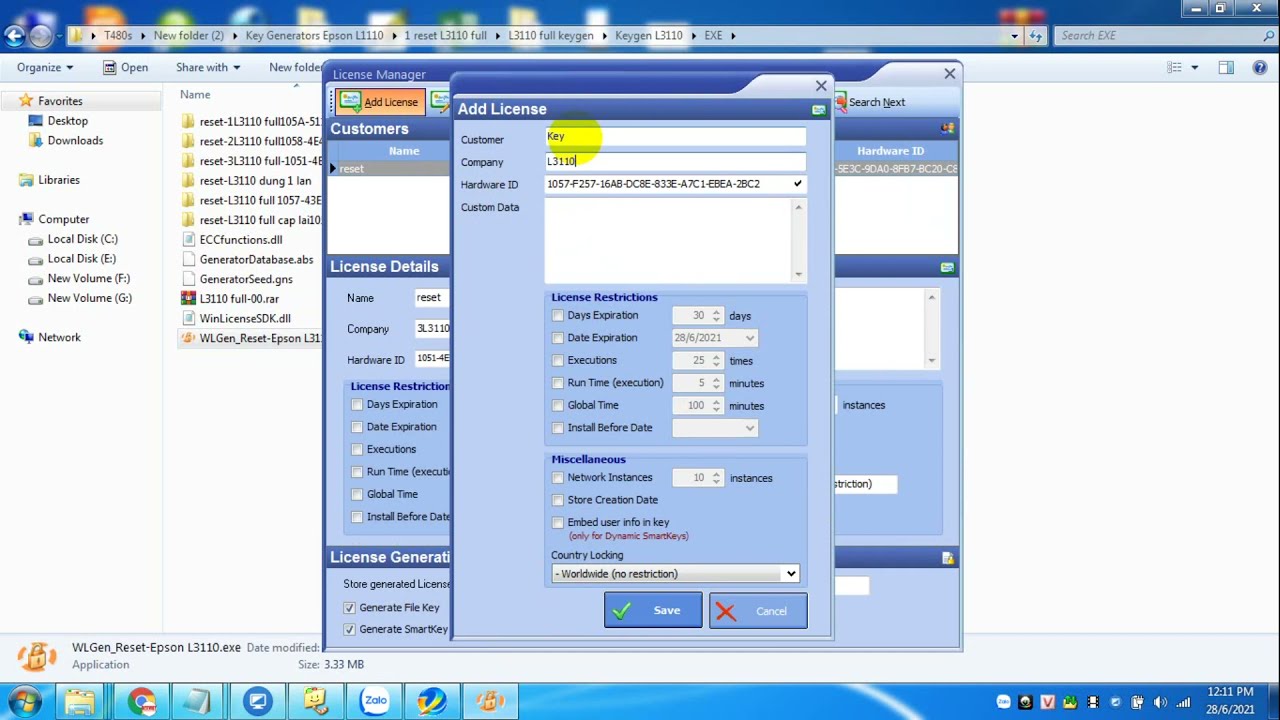This screenshot has height=720, width=1280.
Task: Click the Customer name input field
Action: (x=675, y=139)
